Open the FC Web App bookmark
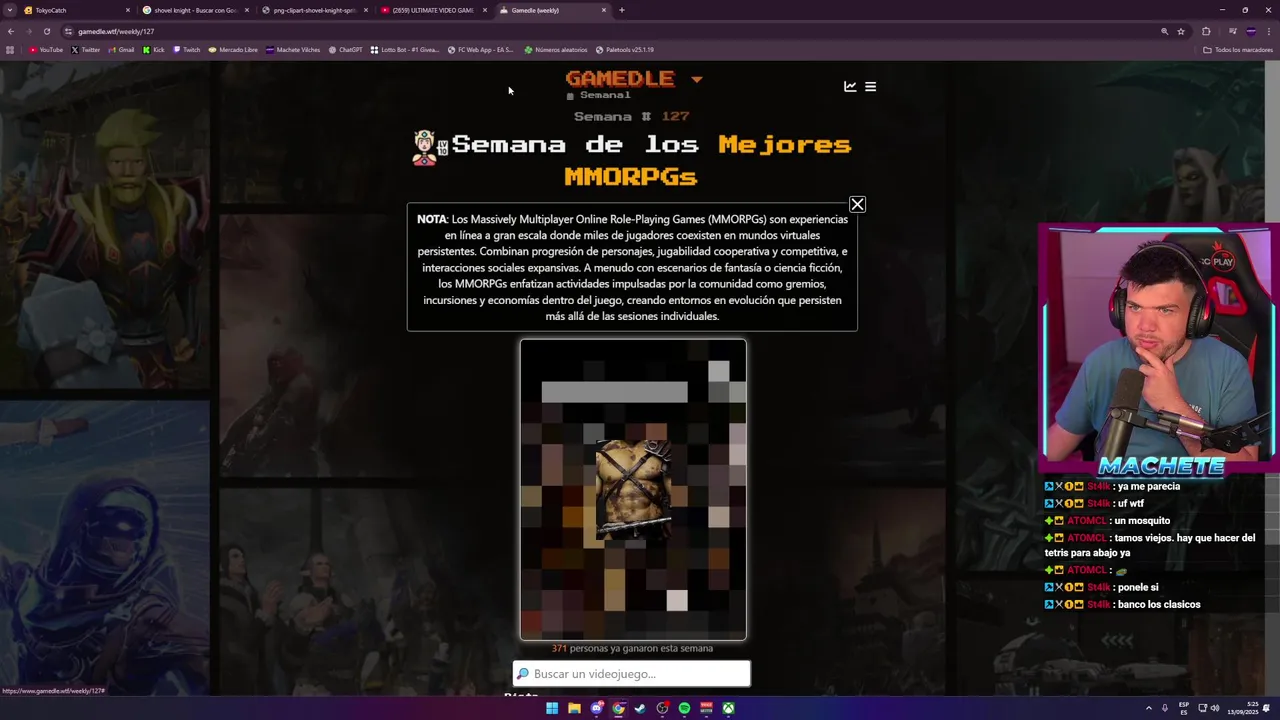Image resolution: width=1280 pixels, height=720 pixels. (481, 50)
